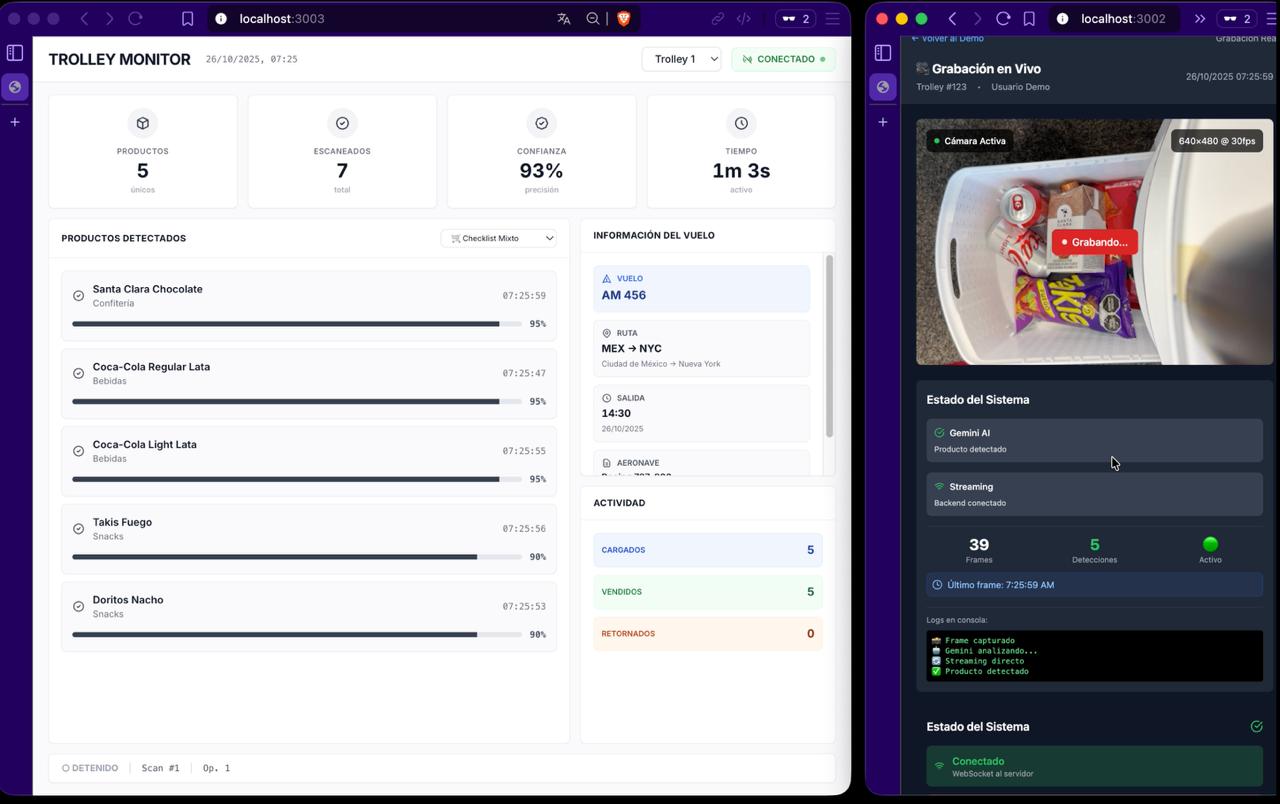Click the Cámara Activa badge
This screenshot has height=804, width=1280.
coord(969,141)
